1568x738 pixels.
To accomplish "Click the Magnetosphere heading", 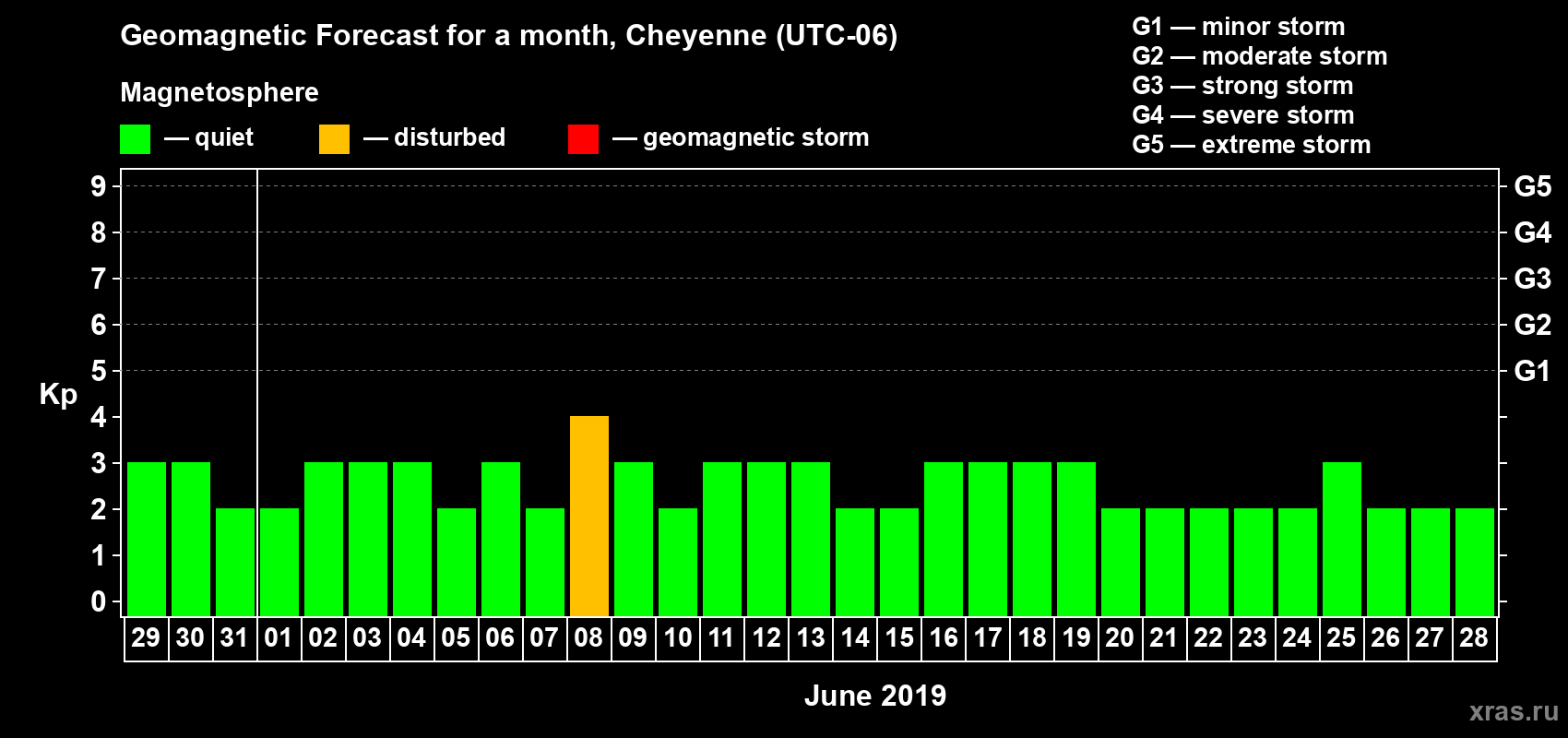I will tap(220, 92).
